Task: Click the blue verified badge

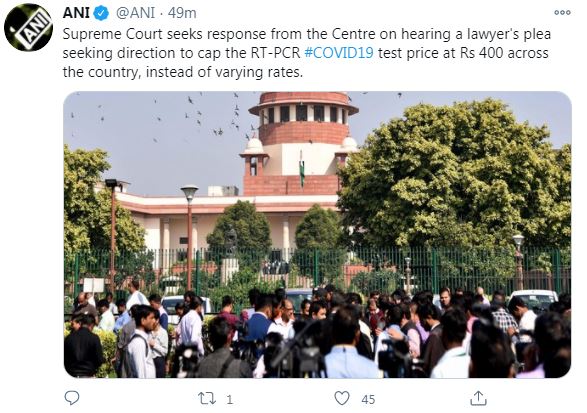Action: pos(101,13)
